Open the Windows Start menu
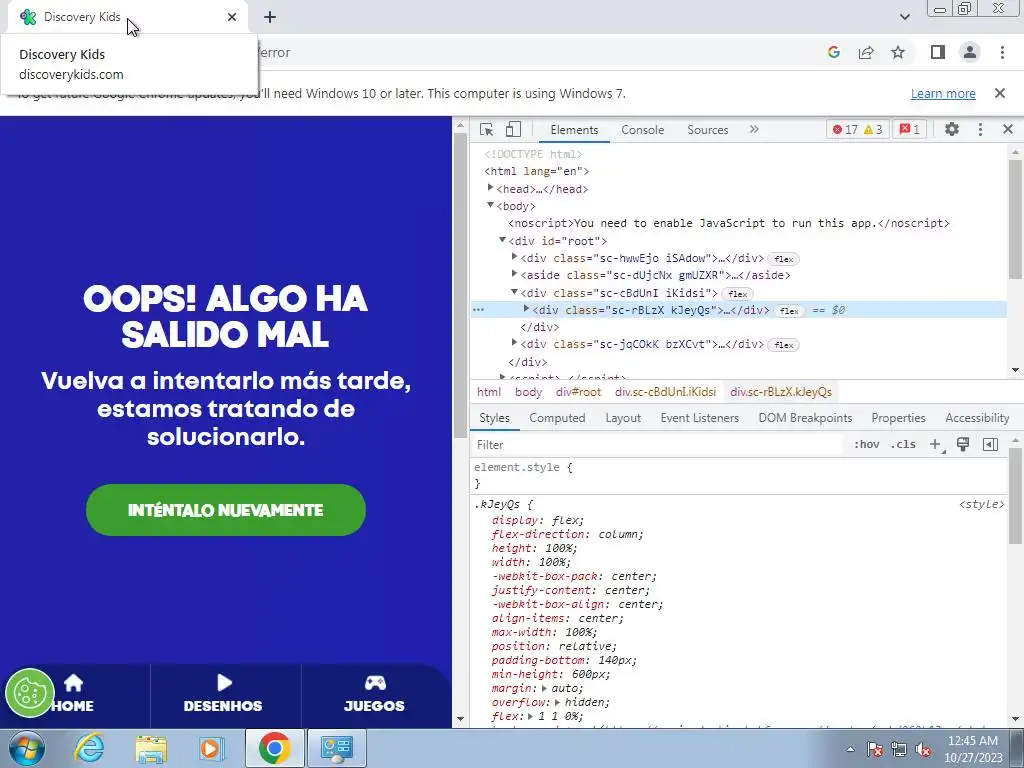Screen dimensions: 1024x768 pyautogui.click(x=25, y=748)
